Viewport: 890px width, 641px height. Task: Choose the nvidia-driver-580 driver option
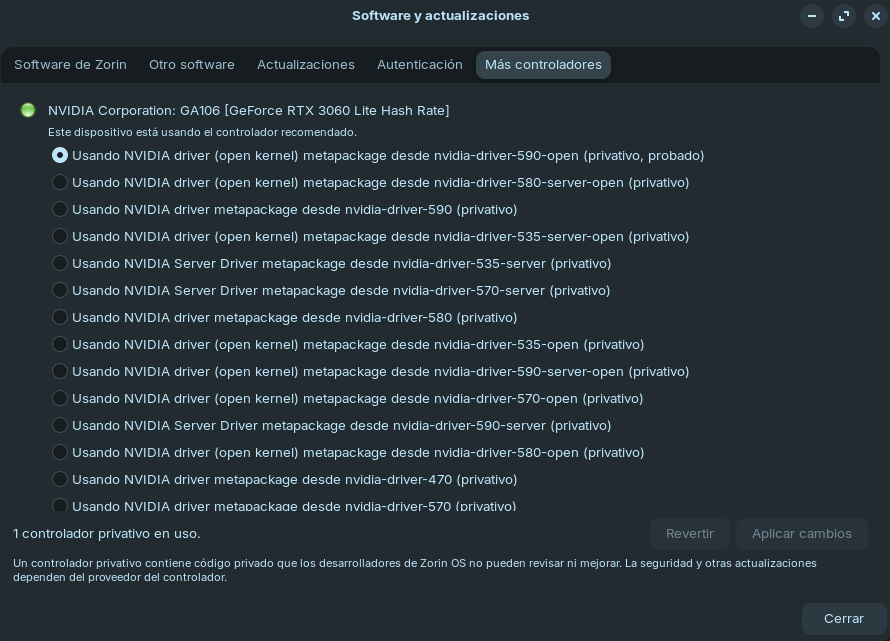[x=60, y=318]
